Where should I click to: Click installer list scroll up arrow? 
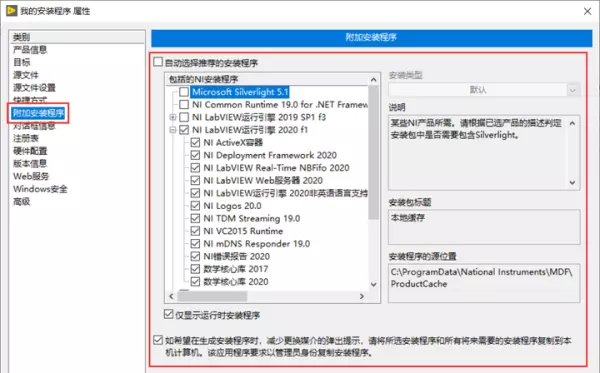tap(373, 80)
